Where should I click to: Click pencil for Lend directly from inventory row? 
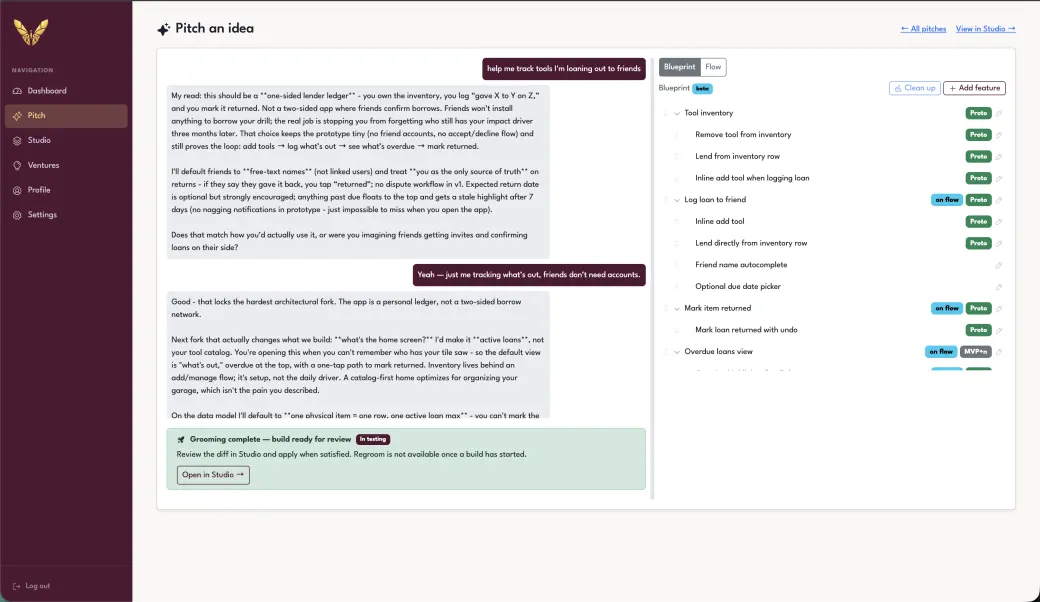point(999,244)
